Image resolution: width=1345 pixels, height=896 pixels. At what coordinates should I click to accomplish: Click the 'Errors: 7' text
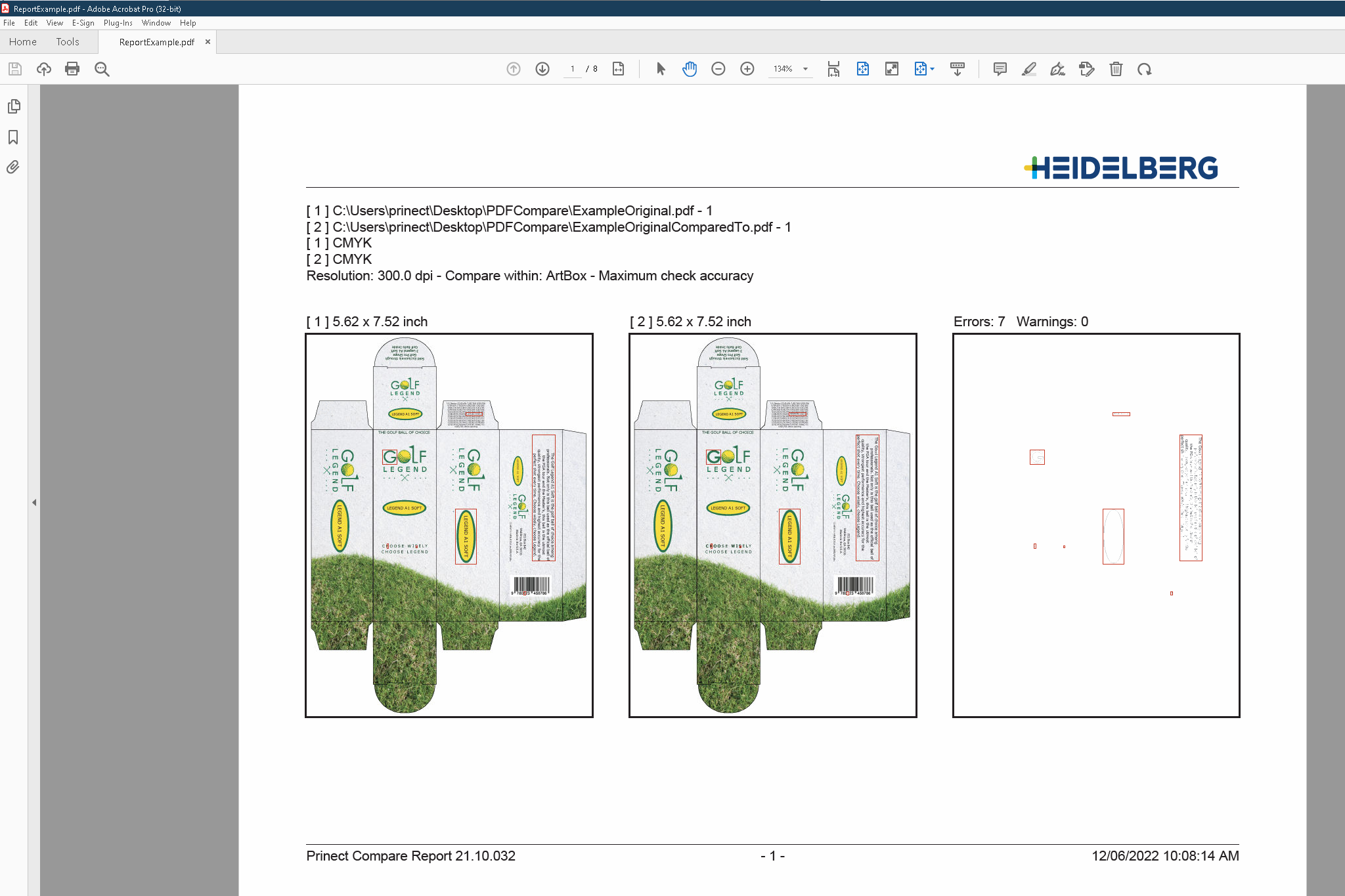pyautogui.click(x=979, y=322)
